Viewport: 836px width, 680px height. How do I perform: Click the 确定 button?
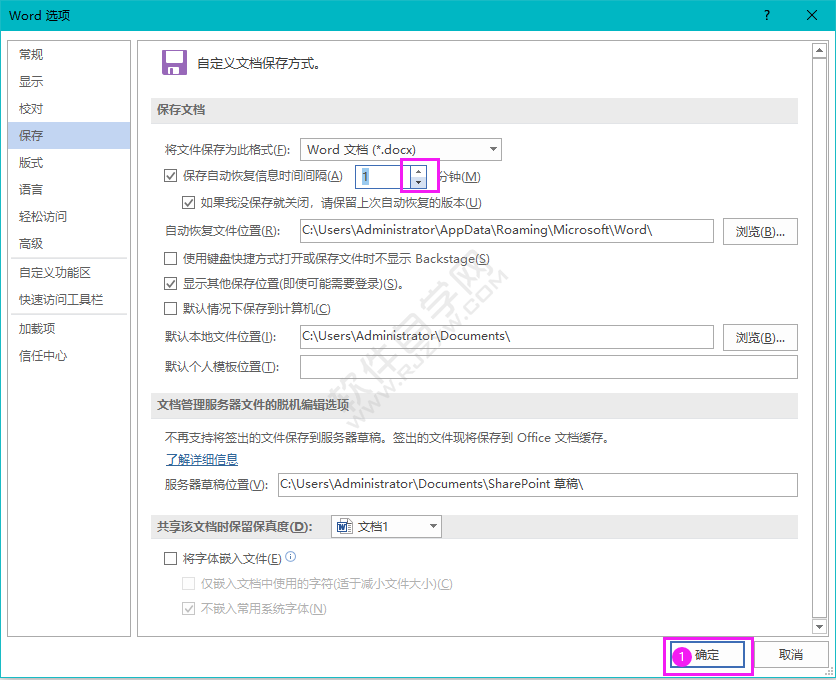tap(707, 655)
